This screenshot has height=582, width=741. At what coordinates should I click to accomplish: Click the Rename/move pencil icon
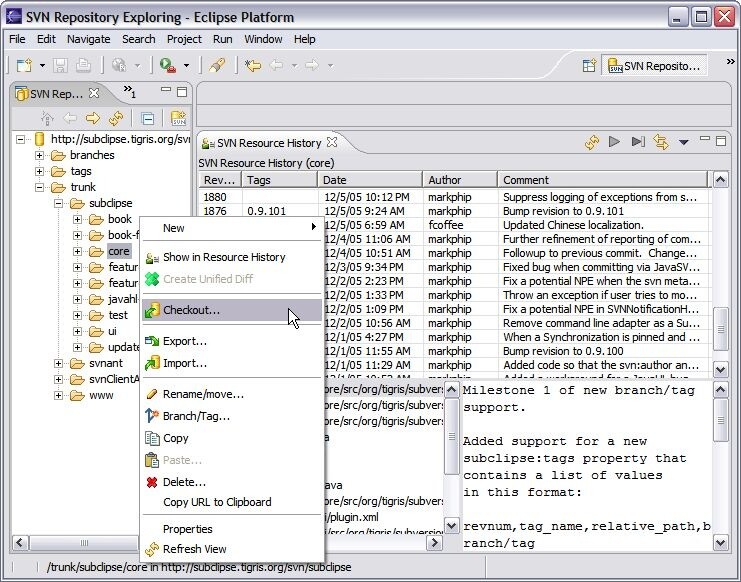tap(152, 394)
